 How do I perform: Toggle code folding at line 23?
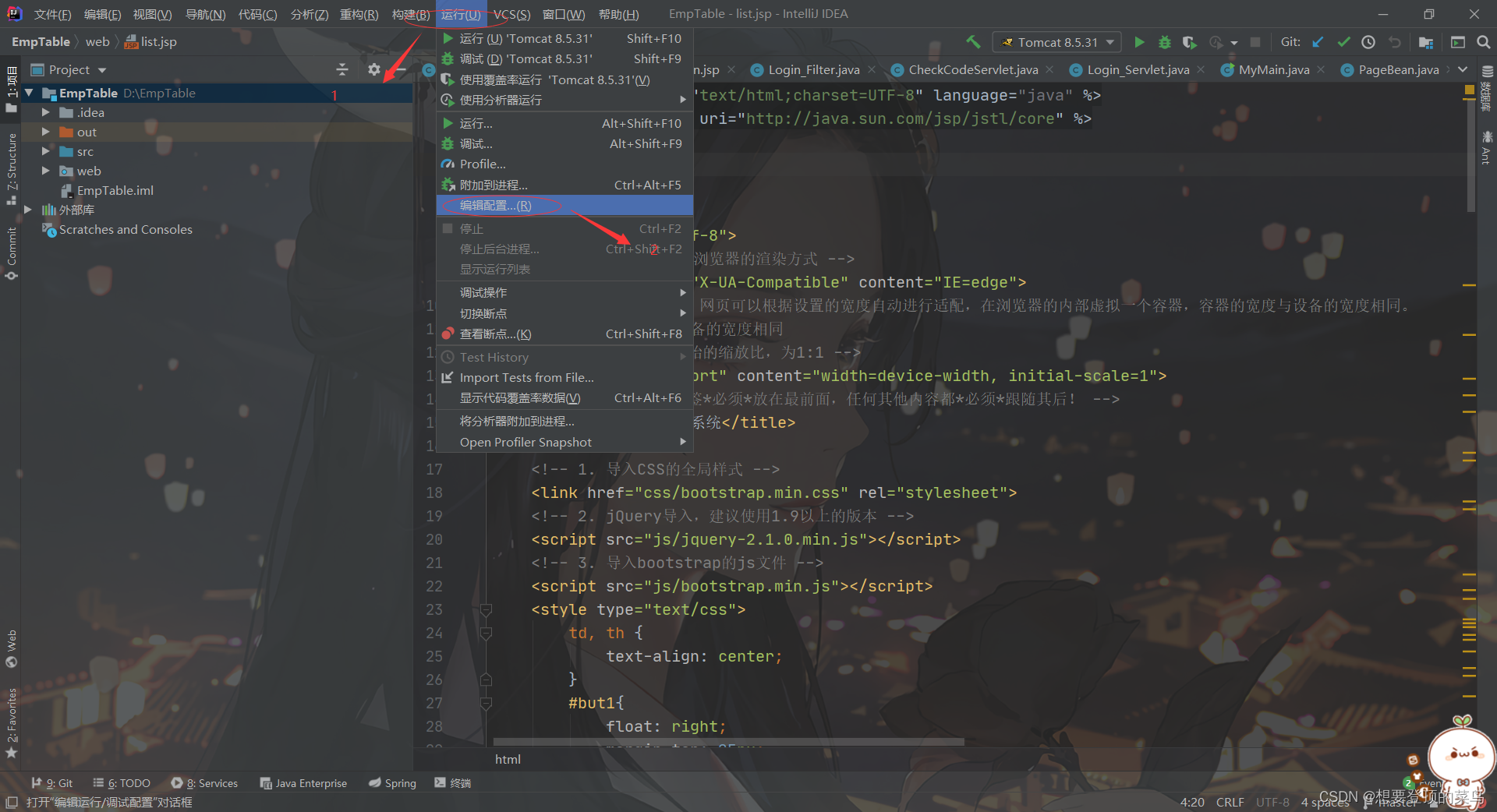click(486, 609)
